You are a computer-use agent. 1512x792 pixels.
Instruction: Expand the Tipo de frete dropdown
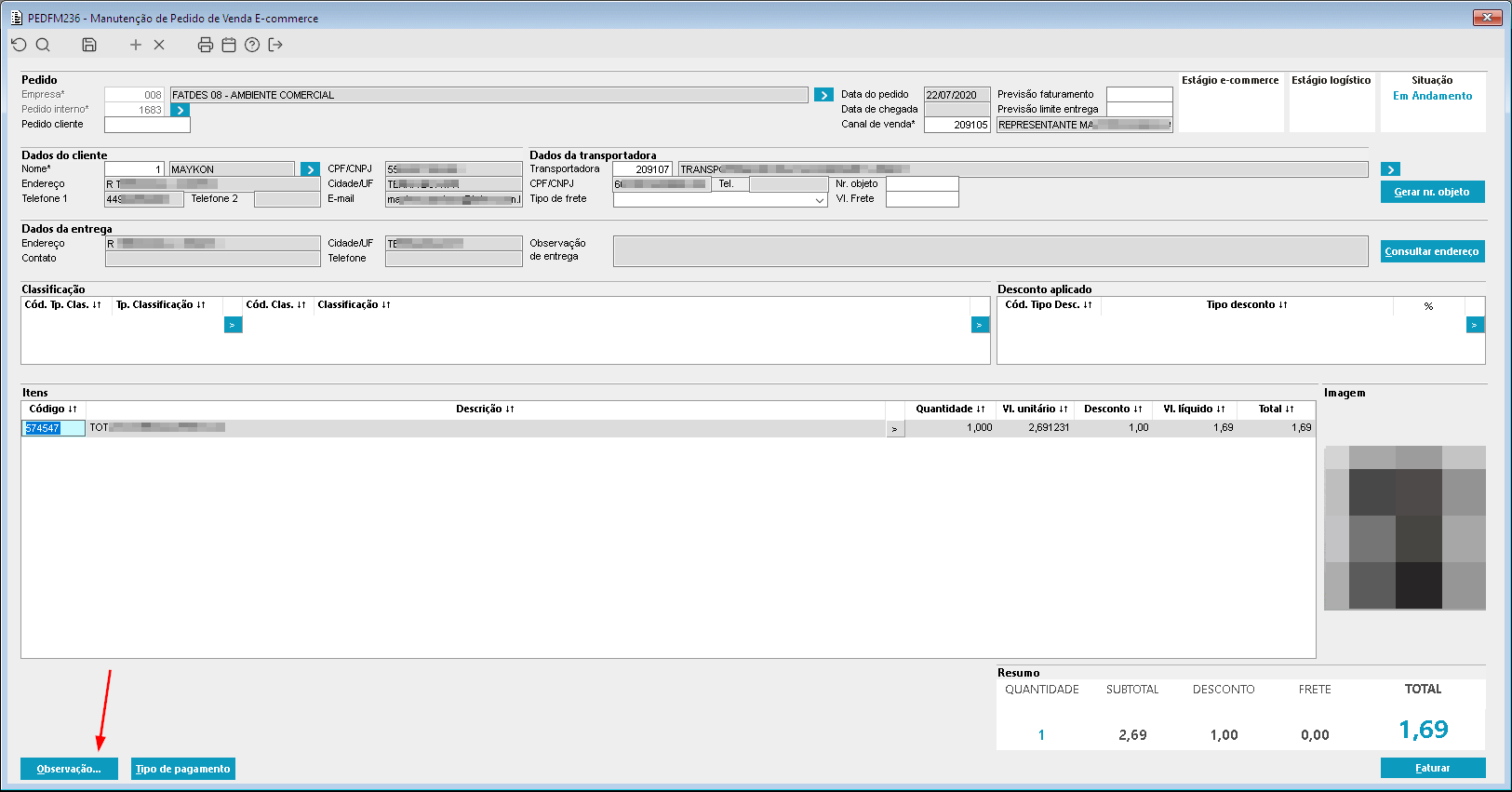(x=819, y=200)
